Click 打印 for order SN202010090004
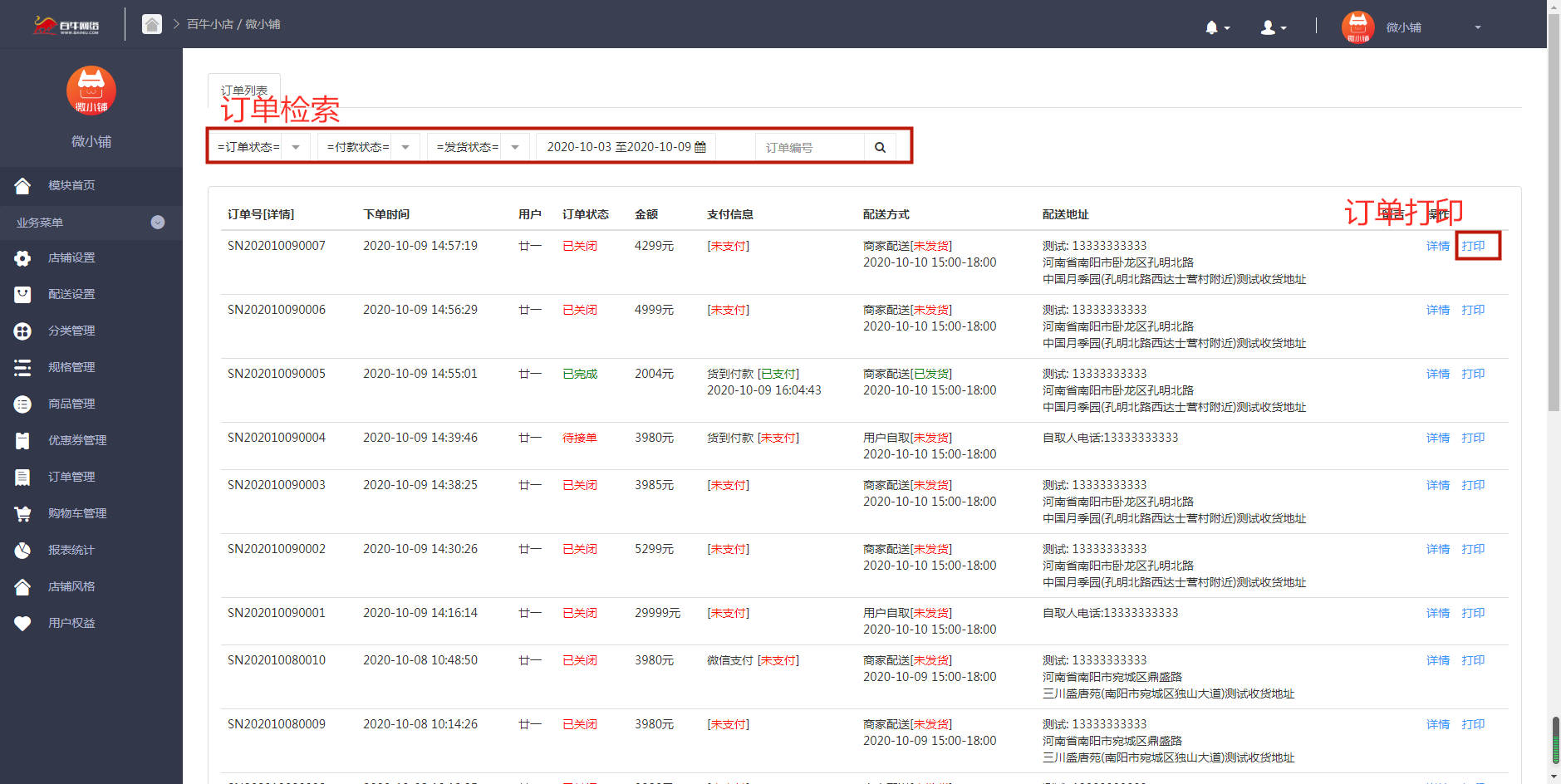 [x=1473, y=438]
